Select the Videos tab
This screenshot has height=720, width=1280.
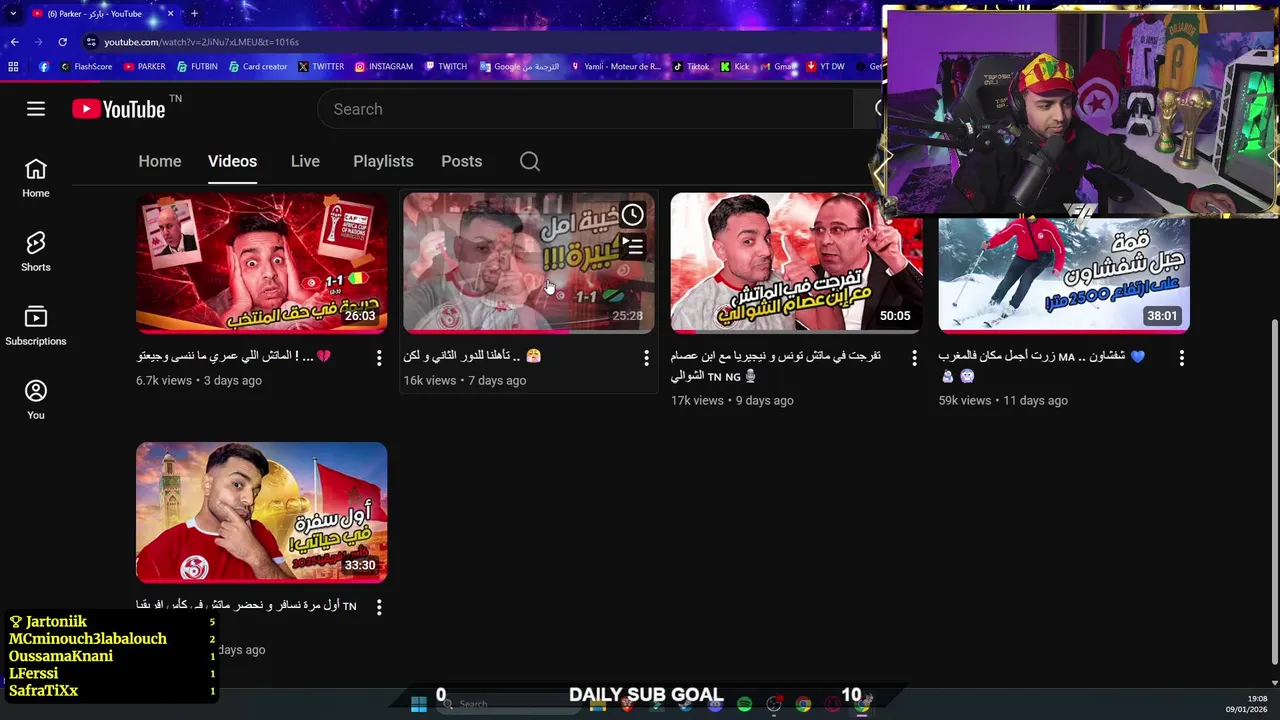pos(232,161)
